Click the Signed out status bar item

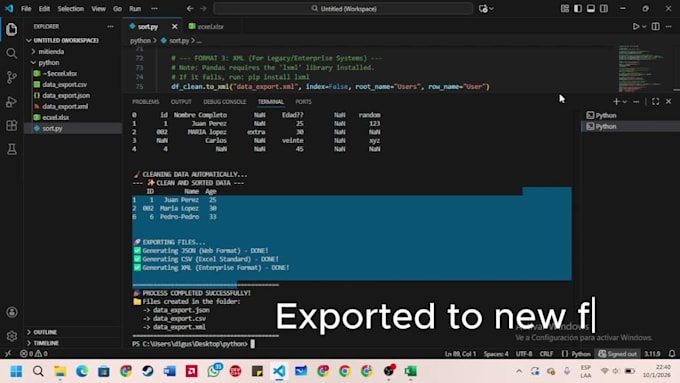coord(618,354)
